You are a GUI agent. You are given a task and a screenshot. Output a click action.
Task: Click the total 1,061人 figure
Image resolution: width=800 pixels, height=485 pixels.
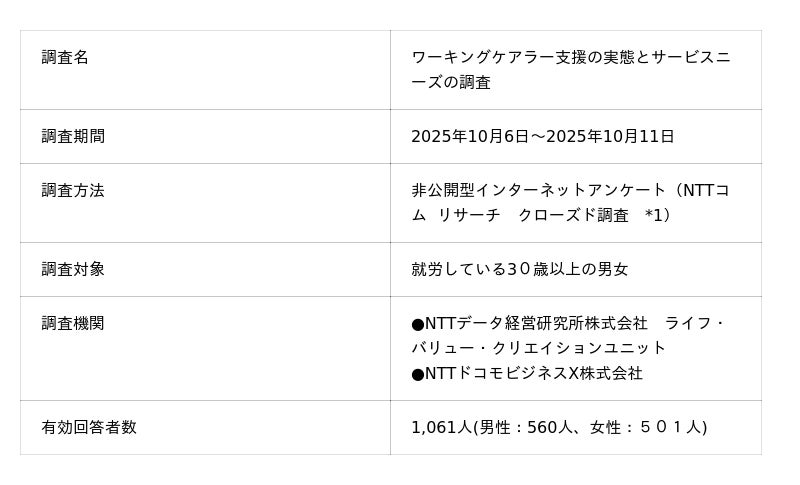click(x=441, y=427)
